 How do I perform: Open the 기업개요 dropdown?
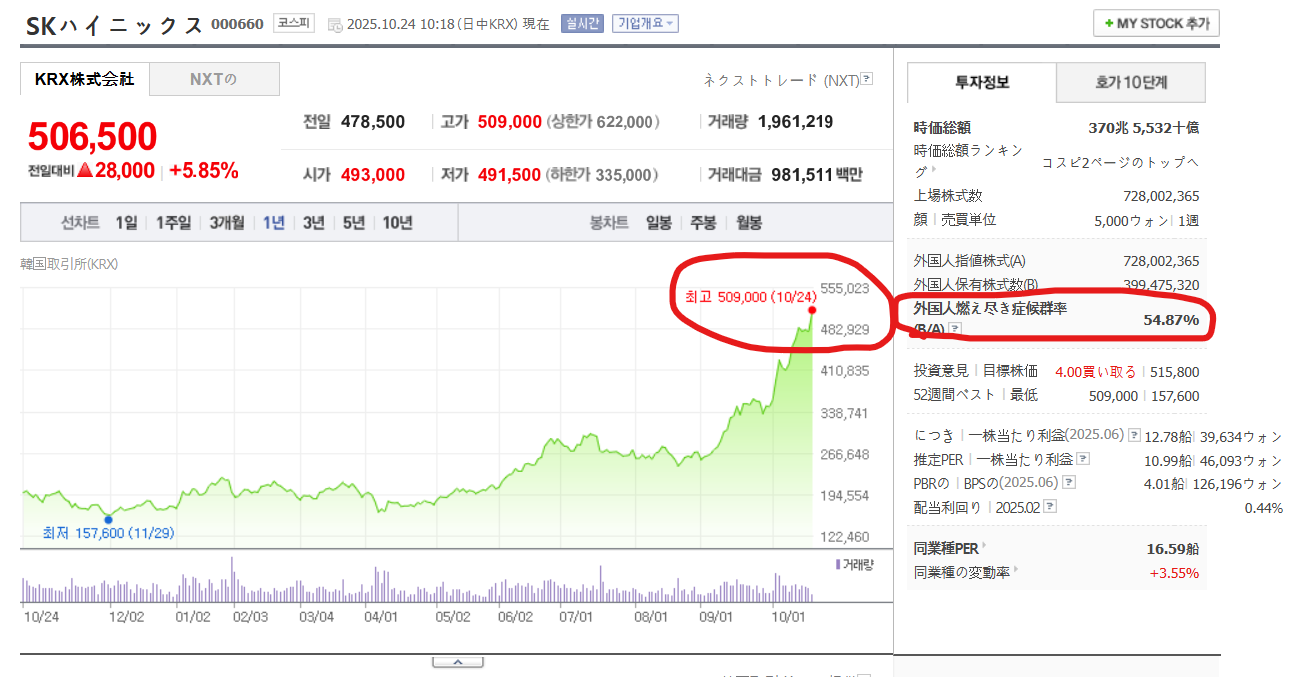(x=645, y=23)
